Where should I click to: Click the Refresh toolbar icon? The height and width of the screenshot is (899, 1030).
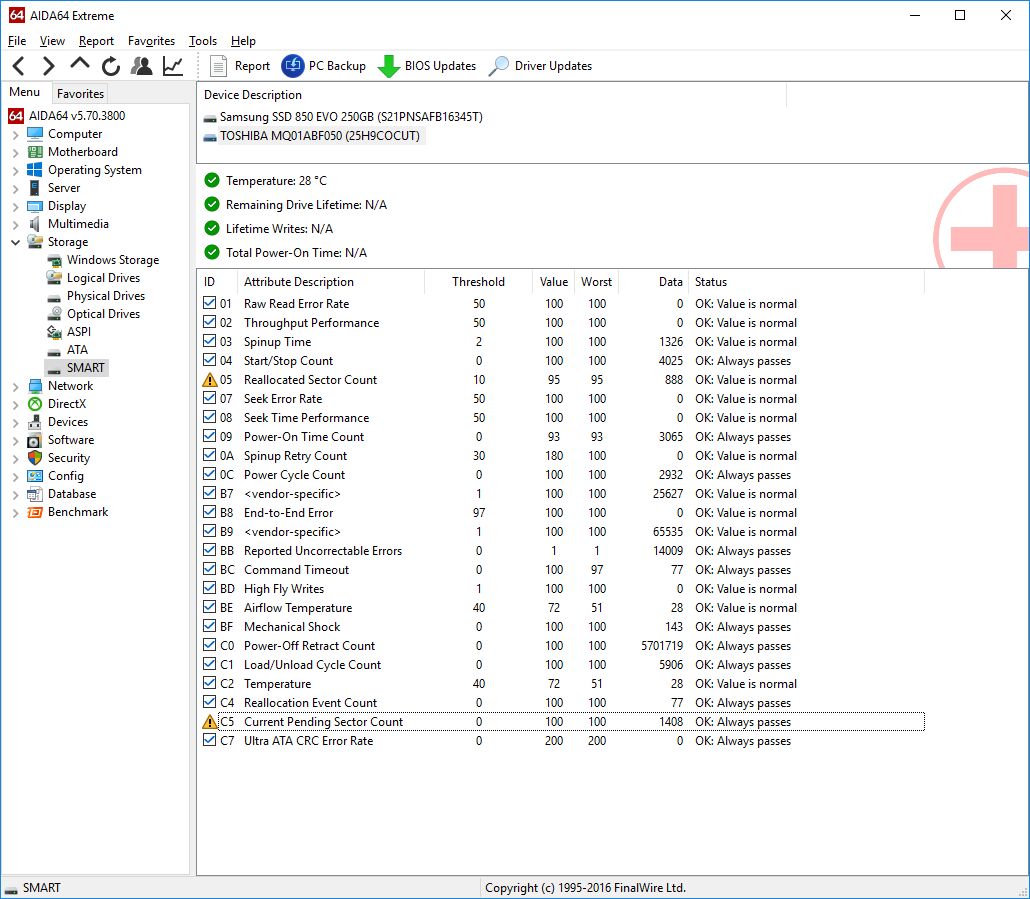point(110,66)
